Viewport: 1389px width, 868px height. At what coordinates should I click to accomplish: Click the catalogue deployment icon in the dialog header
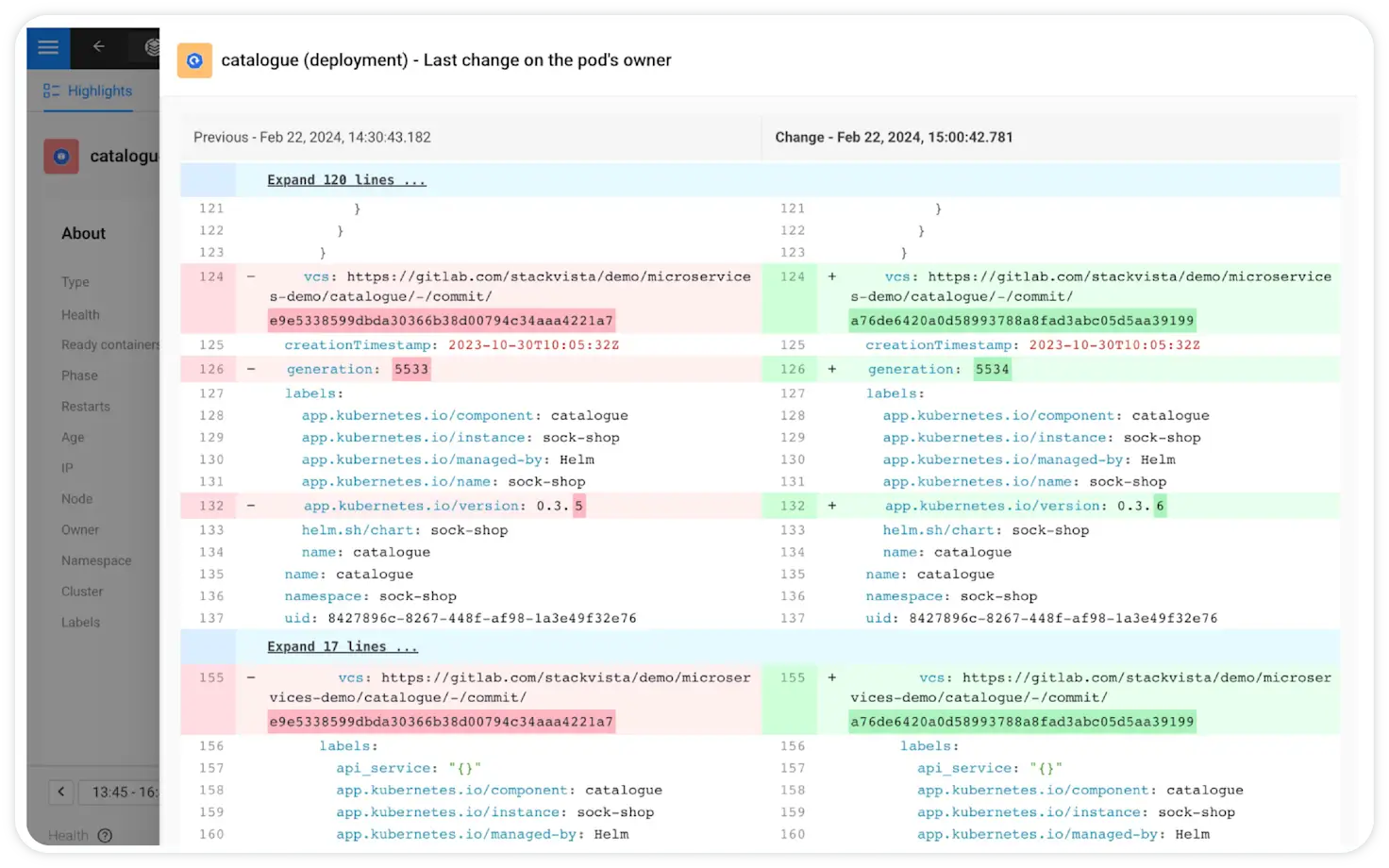194,60
